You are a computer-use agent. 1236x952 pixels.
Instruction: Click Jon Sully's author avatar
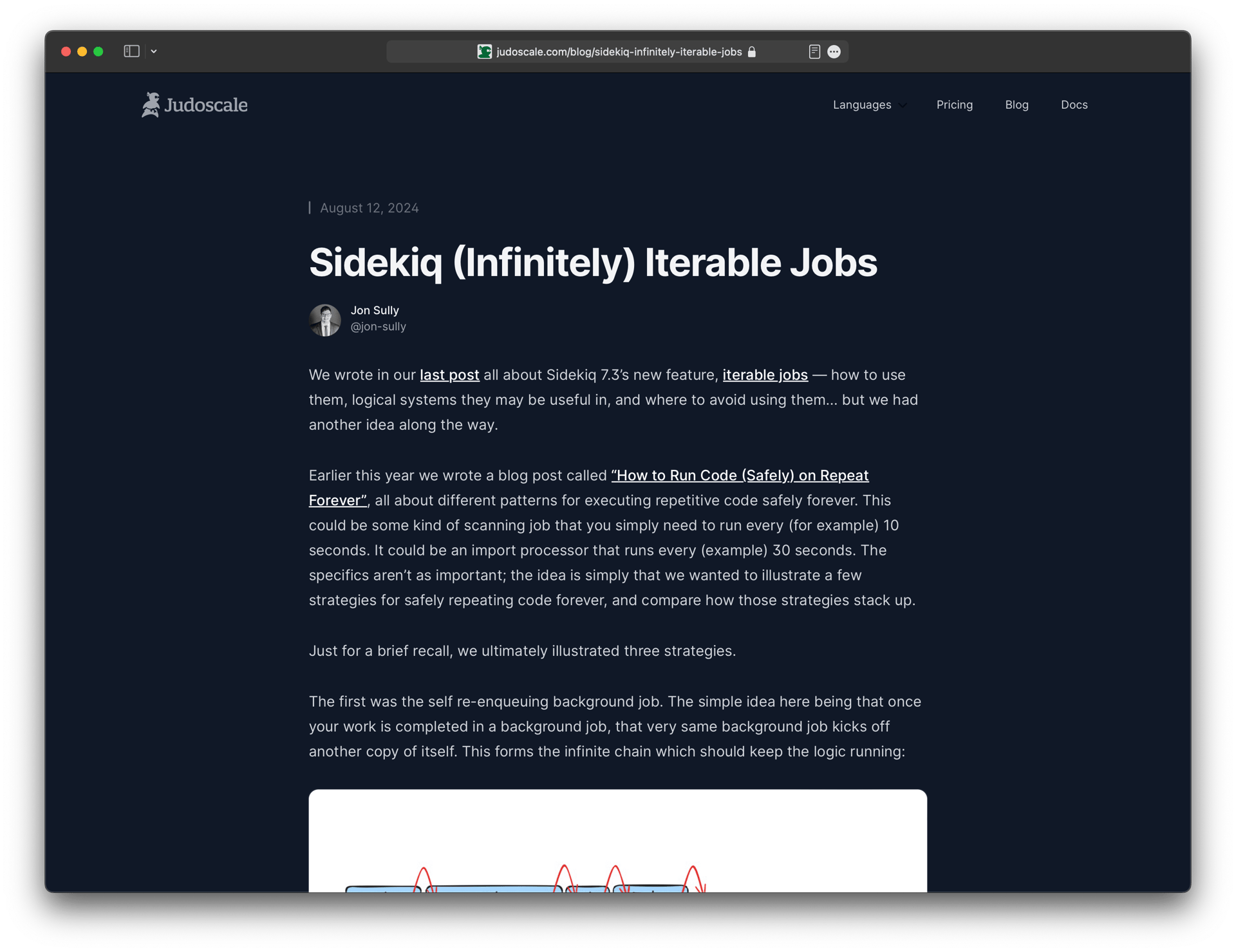click(325, 320)
